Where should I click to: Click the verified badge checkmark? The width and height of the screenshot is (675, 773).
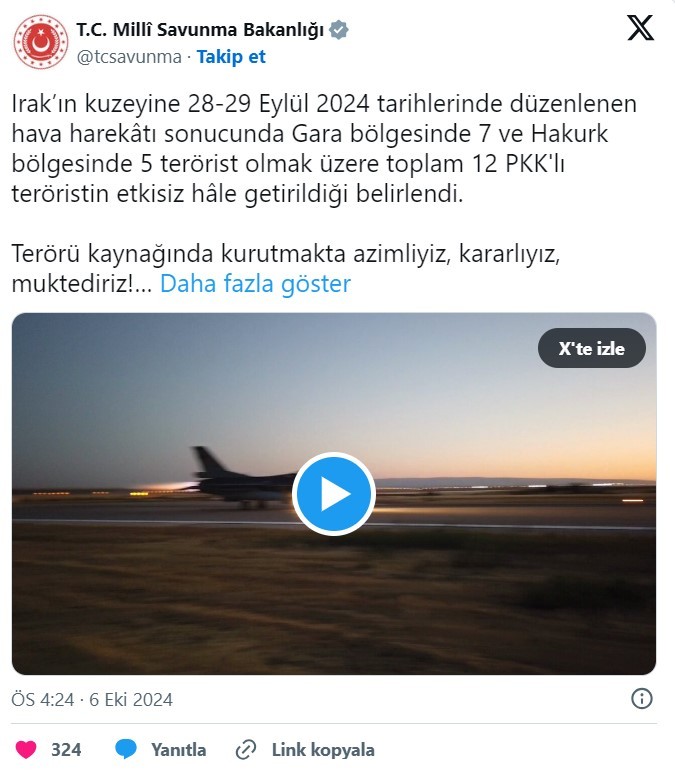coord(339,30)
